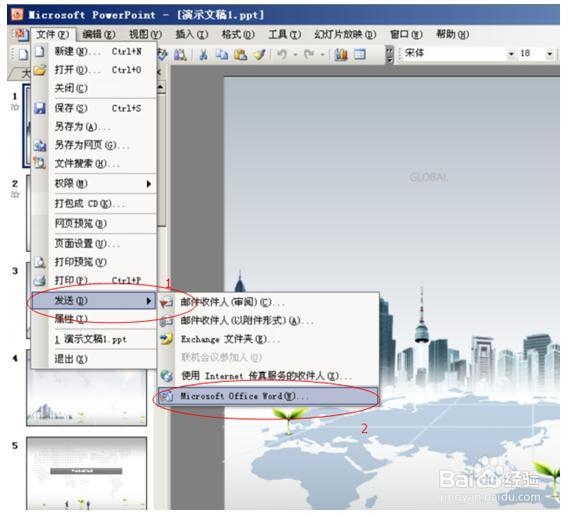Click the Paste clipboard icon in toolbar

tap(240, 55)
